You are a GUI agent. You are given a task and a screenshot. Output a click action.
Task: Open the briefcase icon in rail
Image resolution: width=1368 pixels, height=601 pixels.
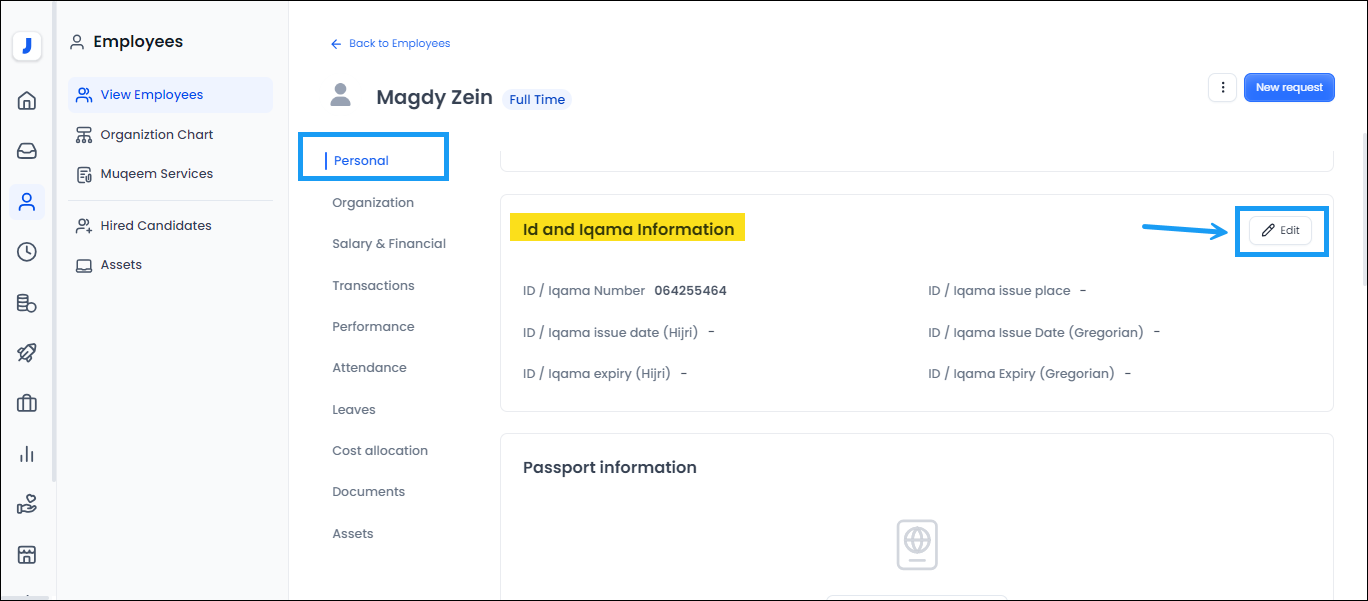pyautogui.click(x=27, y=404)
